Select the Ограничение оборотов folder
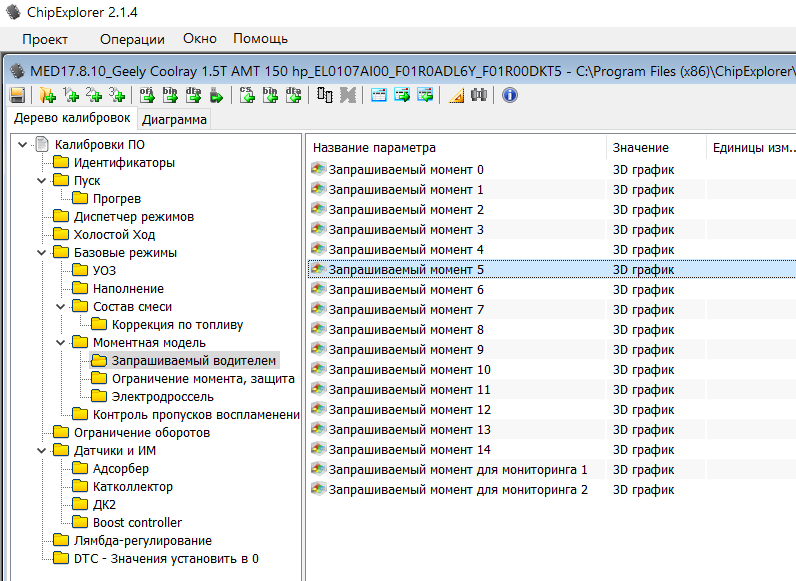The height and width of the screenshot is (581, 796). (141, 432)
